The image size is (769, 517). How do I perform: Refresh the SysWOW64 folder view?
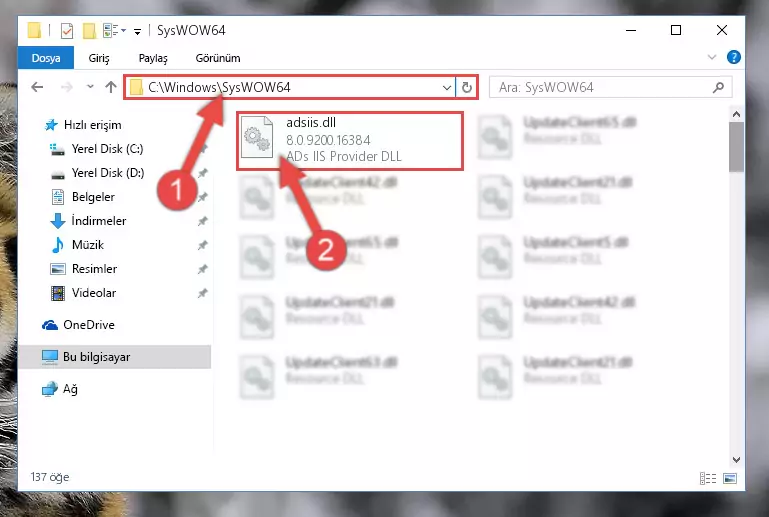[466, 87]
